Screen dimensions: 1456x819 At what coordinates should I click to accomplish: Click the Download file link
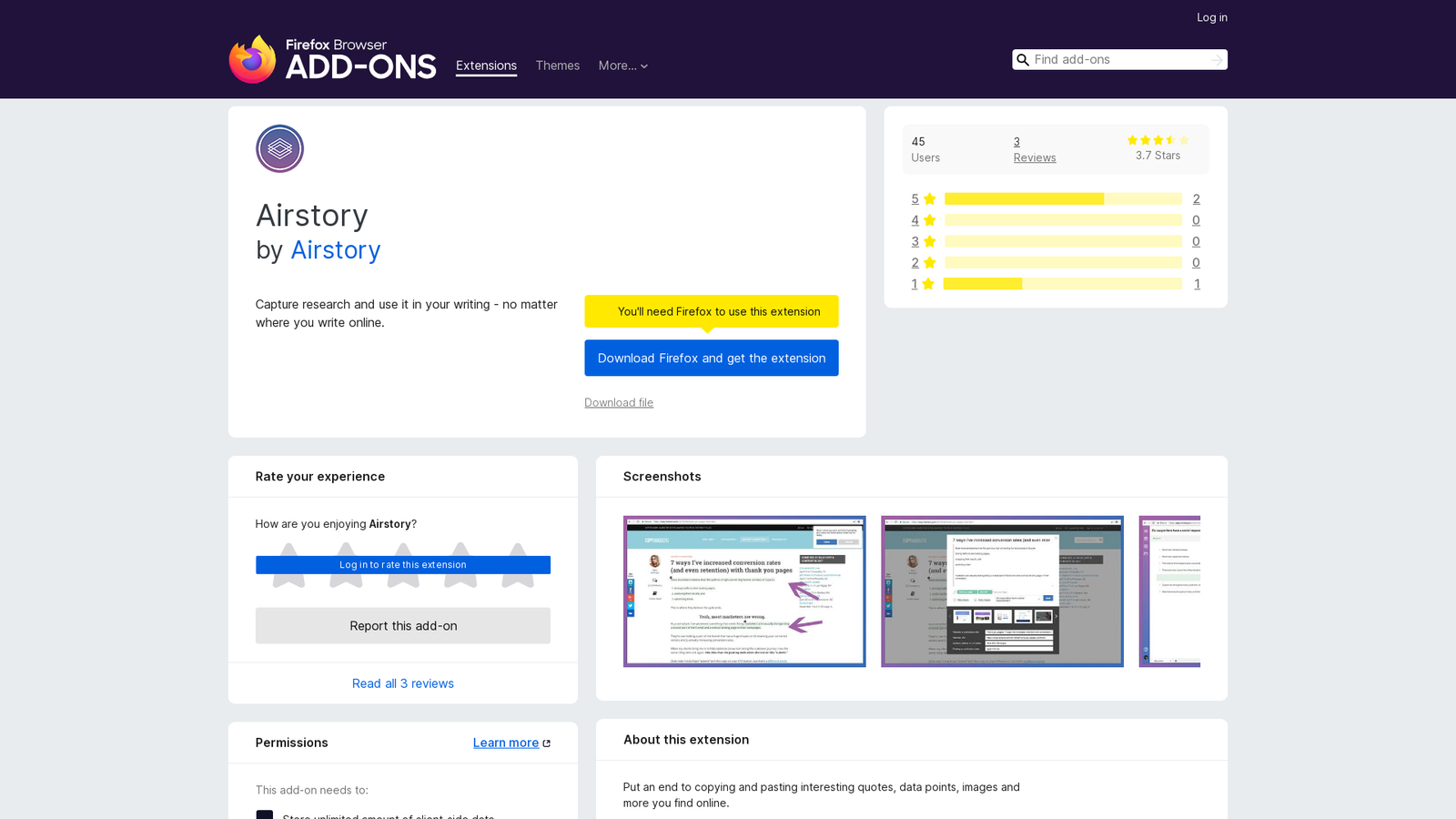619,402
